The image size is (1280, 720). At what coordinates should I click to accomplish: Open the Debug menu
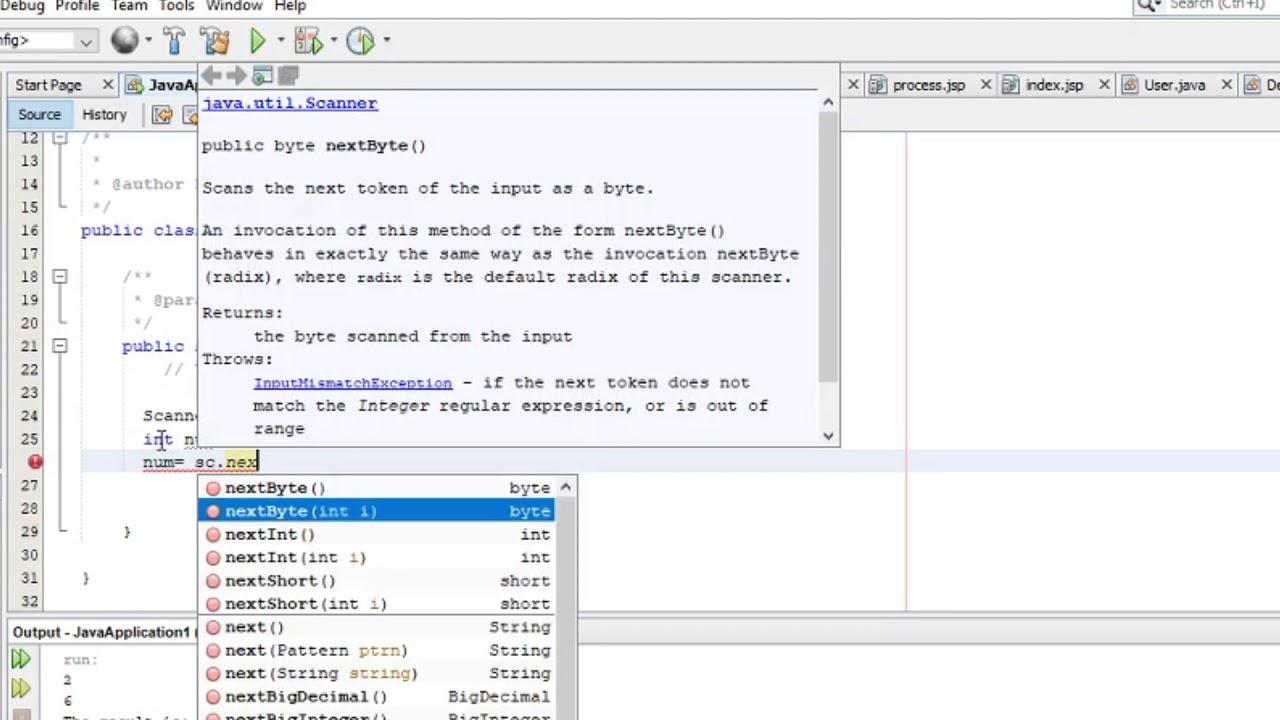pyautogui.click(x=21, y=6)
